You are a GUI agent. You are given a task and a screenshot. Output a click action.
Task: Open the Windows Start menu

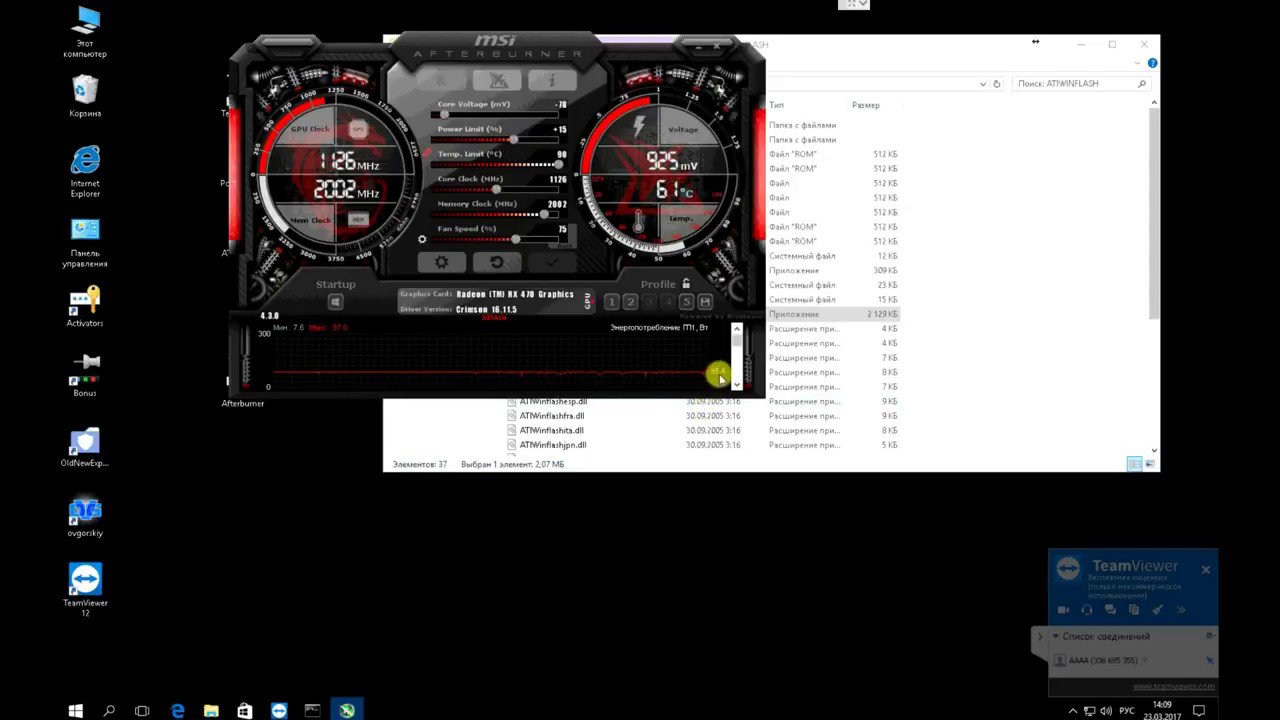tap(75, 711)
